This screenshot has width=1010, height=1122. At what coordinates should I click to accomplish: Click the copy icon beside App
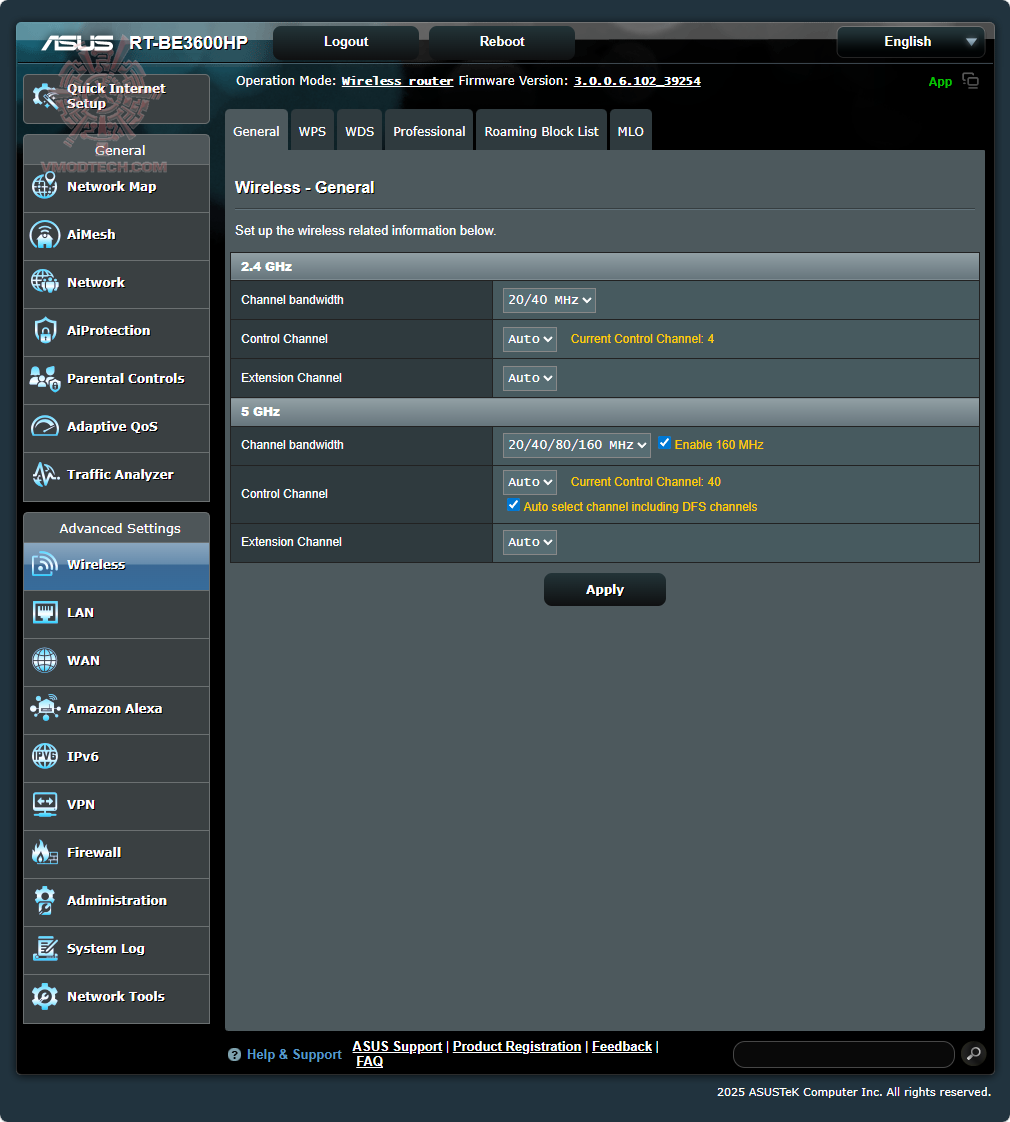tap(971, 80)
